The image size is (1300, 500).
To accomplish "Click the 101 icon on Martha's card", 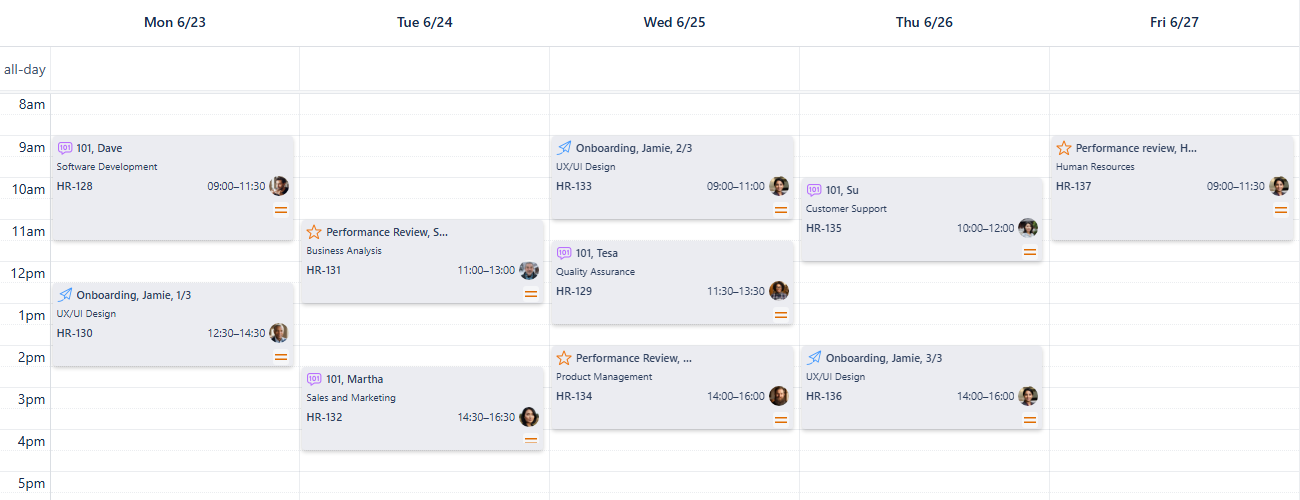I will (x=314, y=379).
